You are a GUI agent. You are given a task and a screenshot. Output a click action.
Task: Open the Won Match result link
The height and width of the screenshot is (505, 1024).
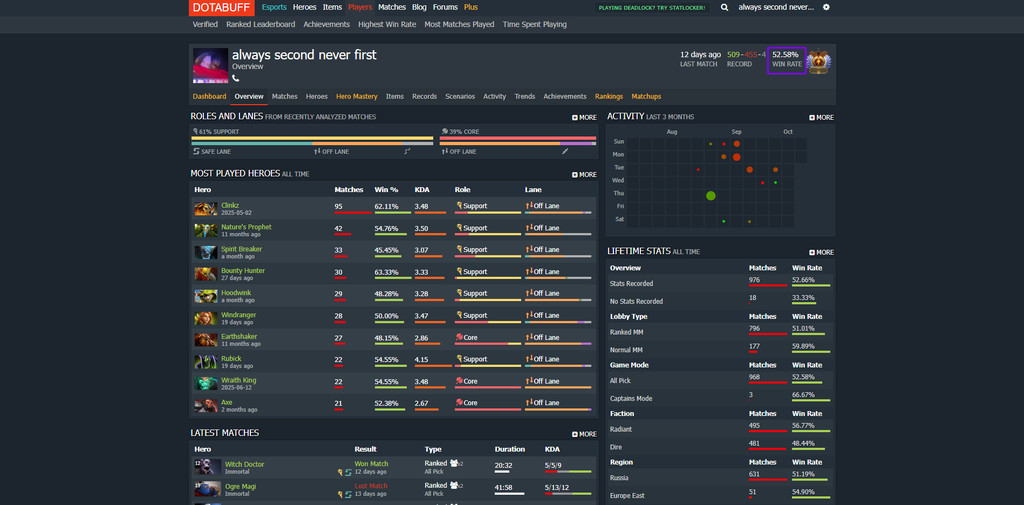coord(372,464)
